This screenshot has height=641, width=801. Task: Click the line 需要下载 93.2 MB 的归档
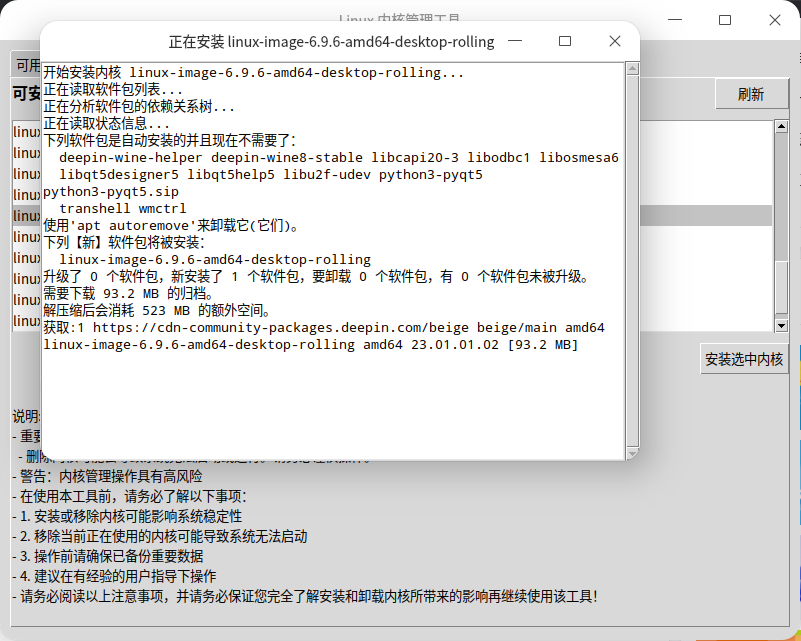click(128, 293)
